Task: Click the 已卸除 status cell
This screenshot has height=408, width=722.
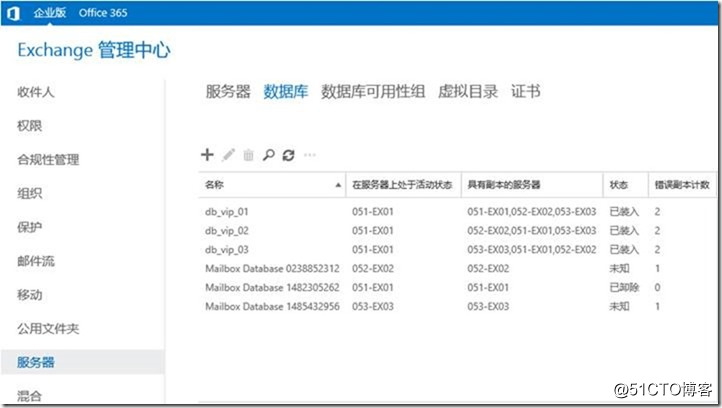Action: pyautogui.click(x=624, y=287)
